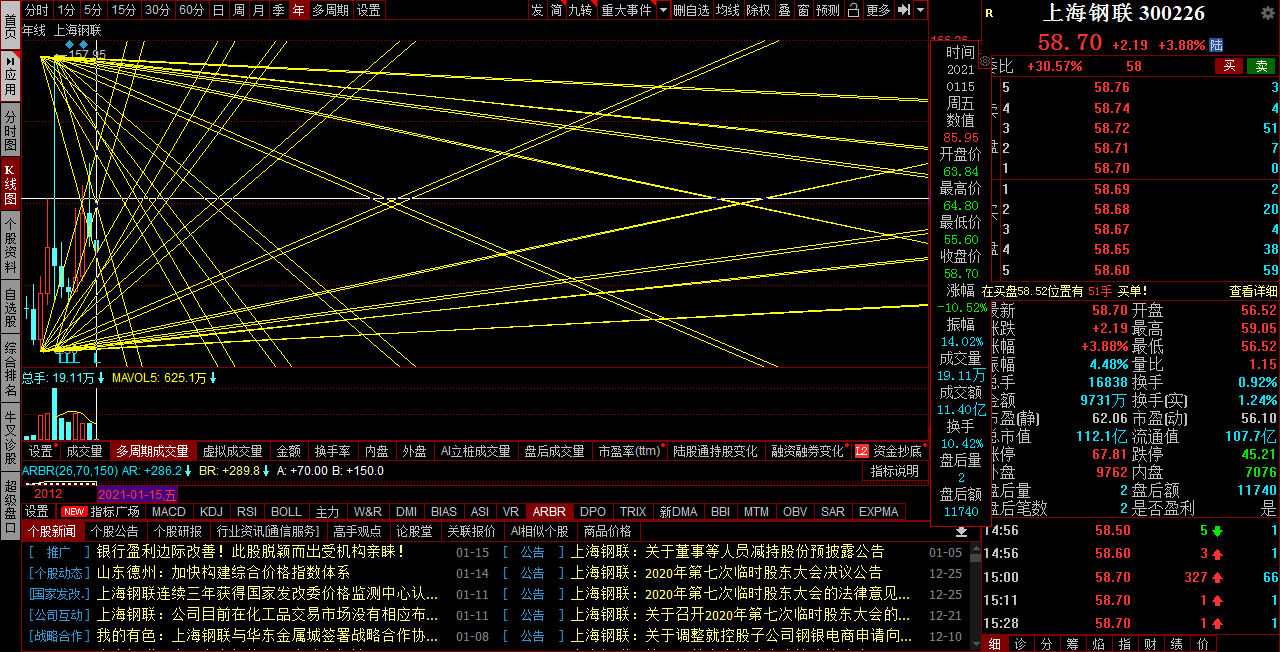Toggle the 预测 forecast option
This screenshot has height=652, width=1280.
(828, 10)
